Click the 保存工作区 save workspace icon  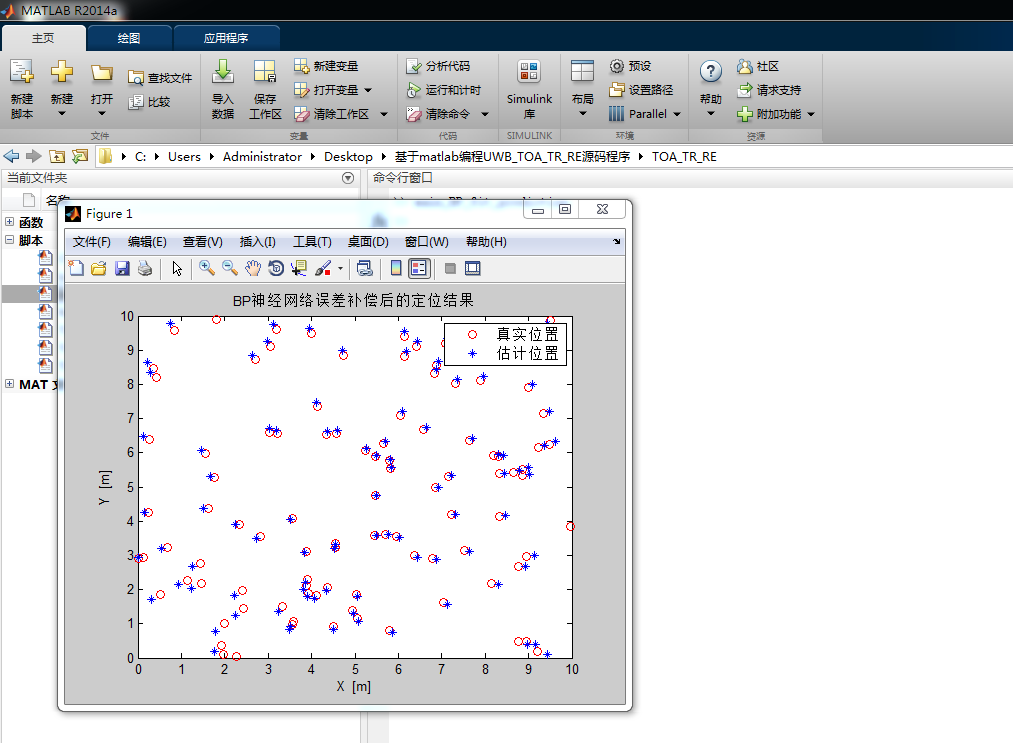point(265,71)
